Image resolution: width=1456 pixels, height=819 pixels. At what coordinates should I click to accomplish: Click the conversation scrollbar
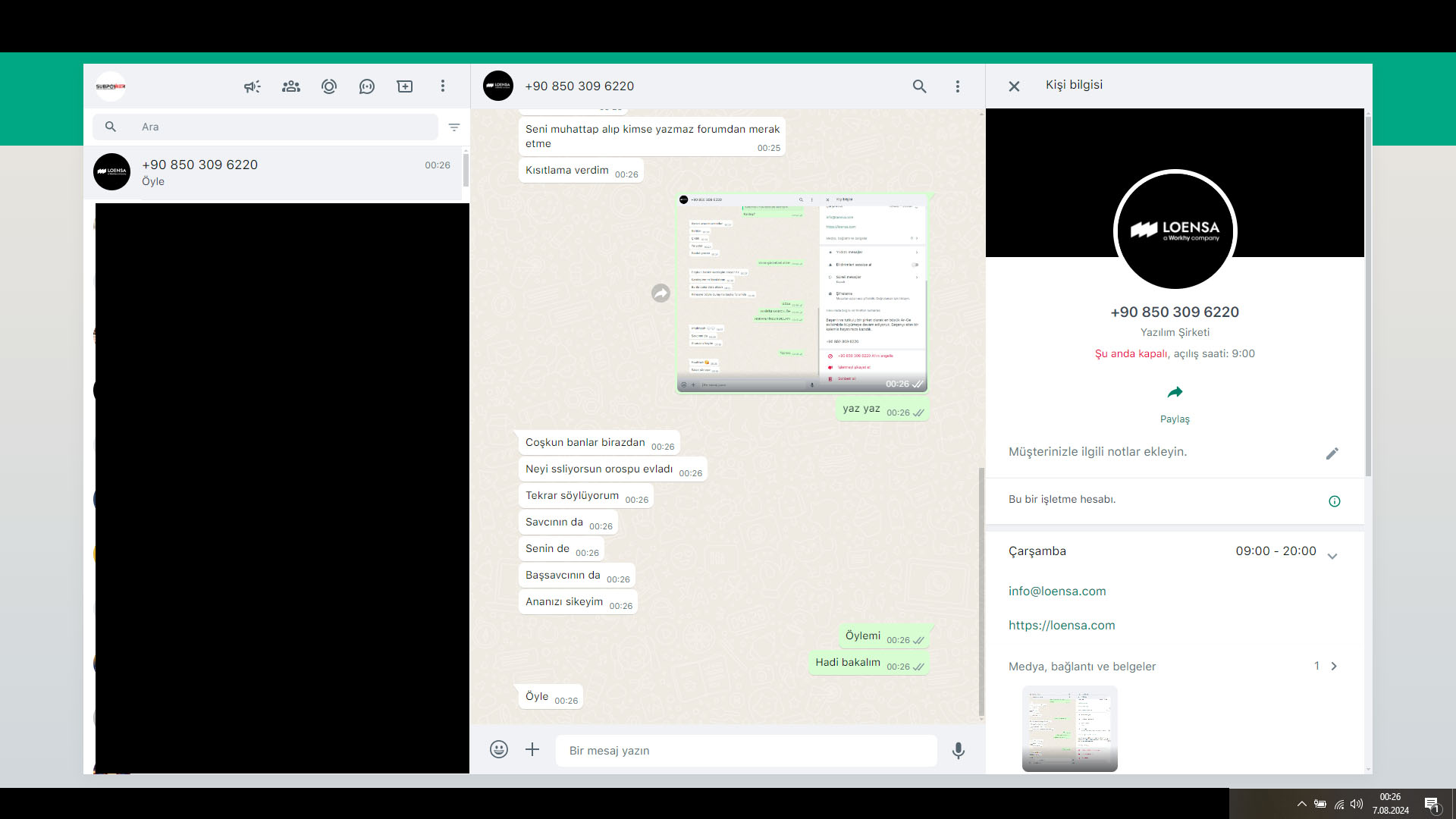point(981,591)
